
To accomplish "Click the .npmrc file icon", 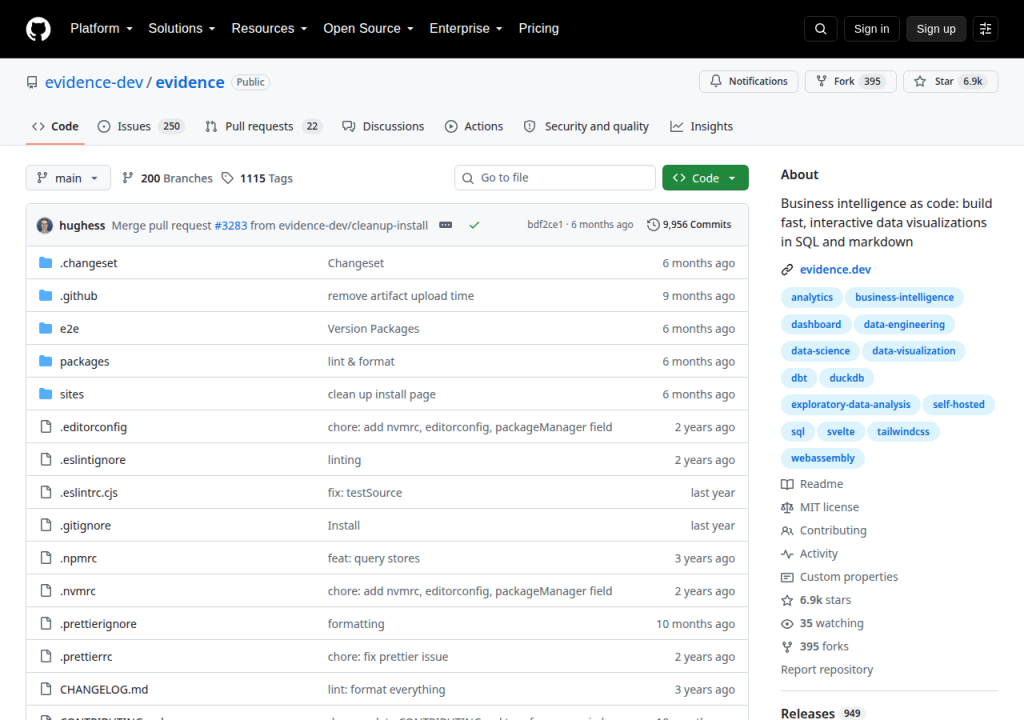I will tap(46, 557).
